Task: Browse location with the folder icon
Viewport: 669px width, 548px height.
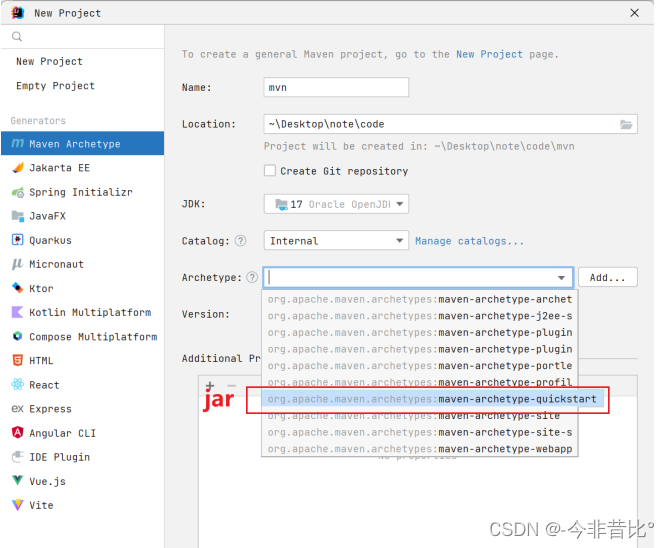Action: [626, 124]
